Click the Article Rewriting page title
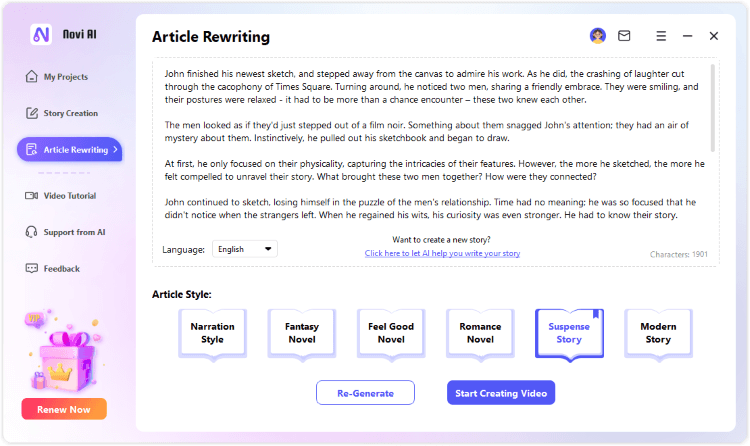 click(211, 37)
